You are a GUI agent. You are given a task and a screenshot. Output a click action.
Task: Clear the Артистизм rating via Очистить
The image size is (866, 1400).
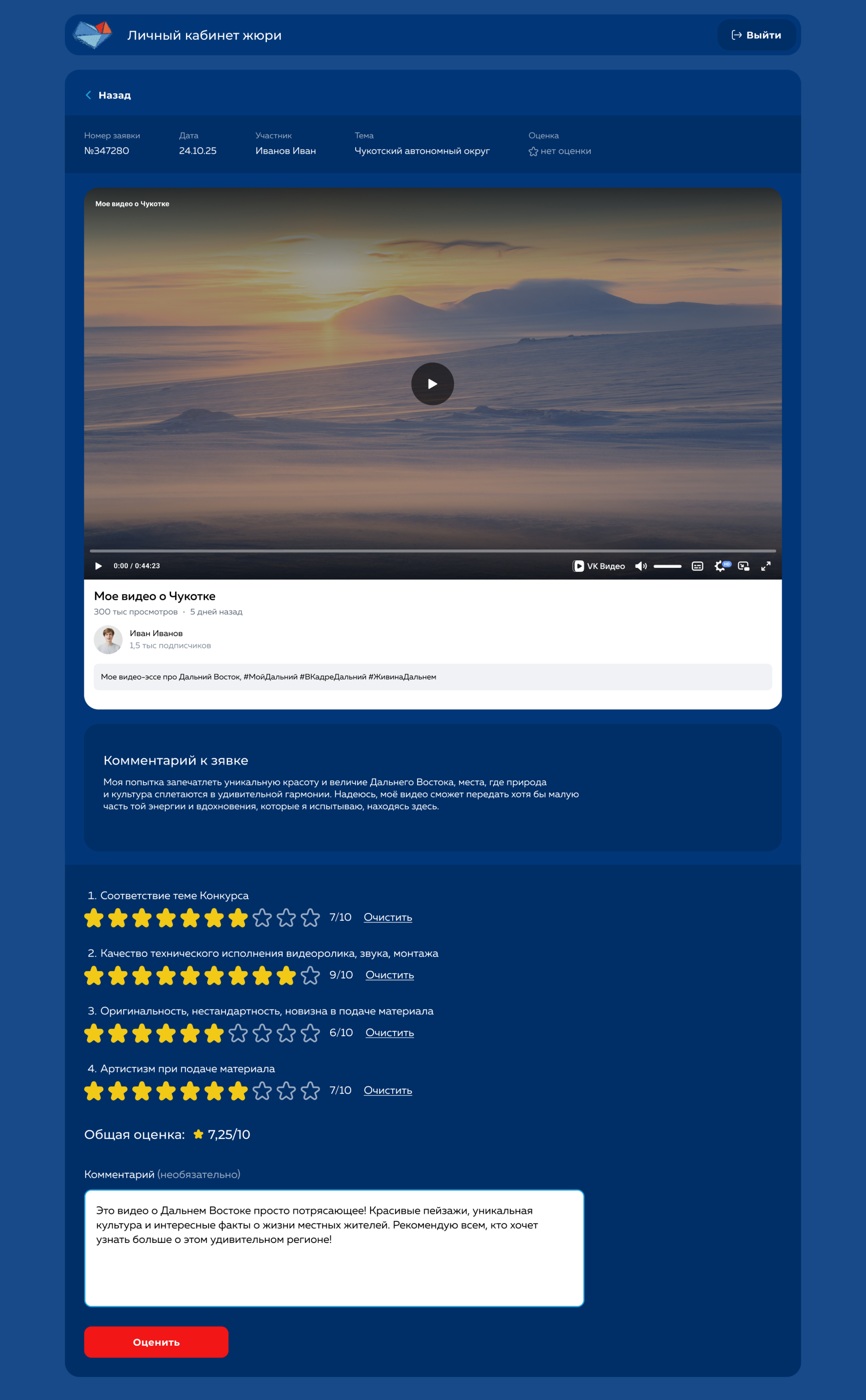coord(388,1090)
